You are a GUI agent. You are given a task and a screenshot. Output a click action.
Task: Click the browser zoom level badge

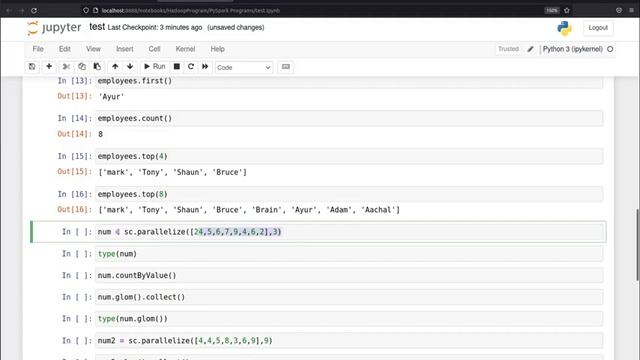pyautogui.click(x=551, y=10)
